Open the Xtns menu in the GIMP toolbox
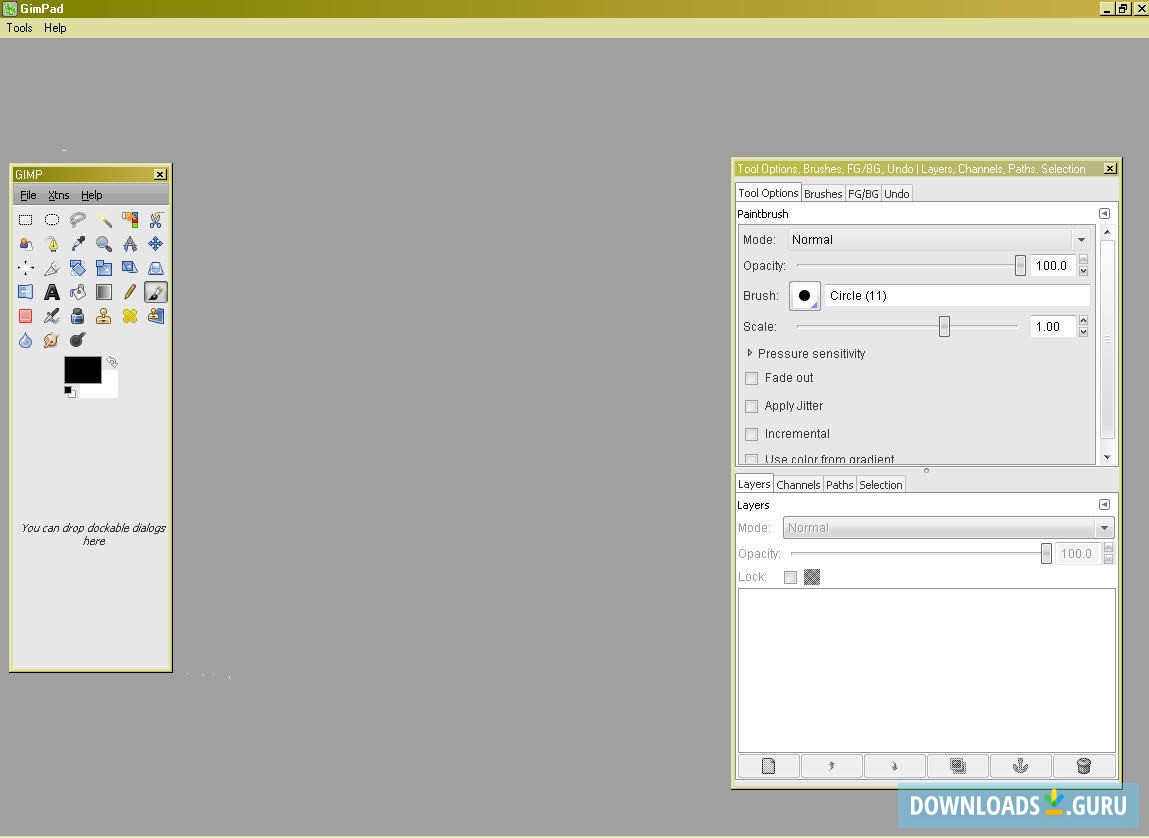 (x=59, y=195)
